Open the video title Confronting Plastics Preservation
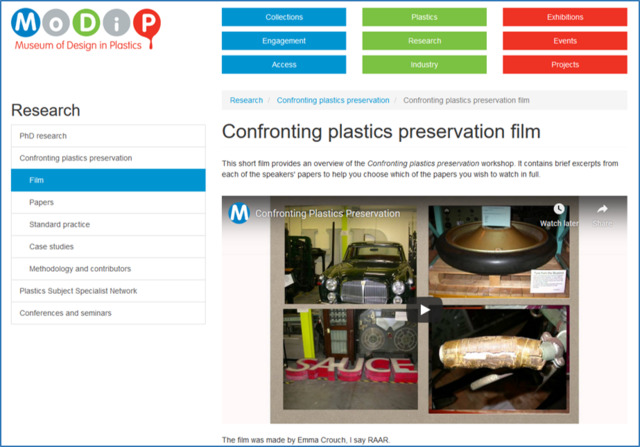Image resolution: width=640 pixels, height=447 pixels. (327, 213)
